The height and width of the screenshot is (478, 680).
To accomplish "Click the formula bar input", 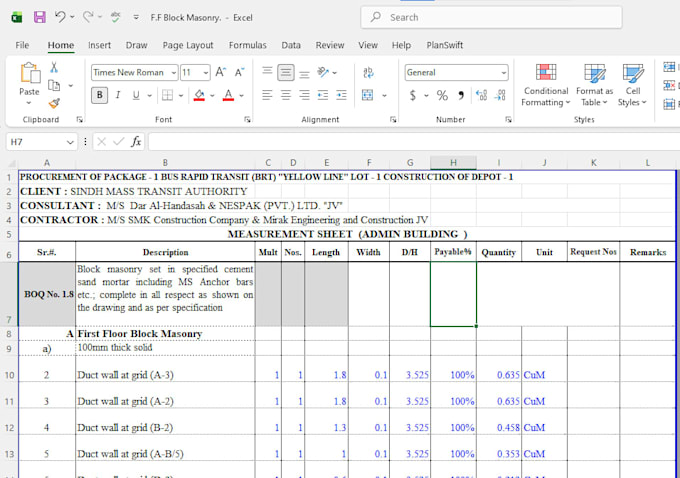I will coord(414,142).
